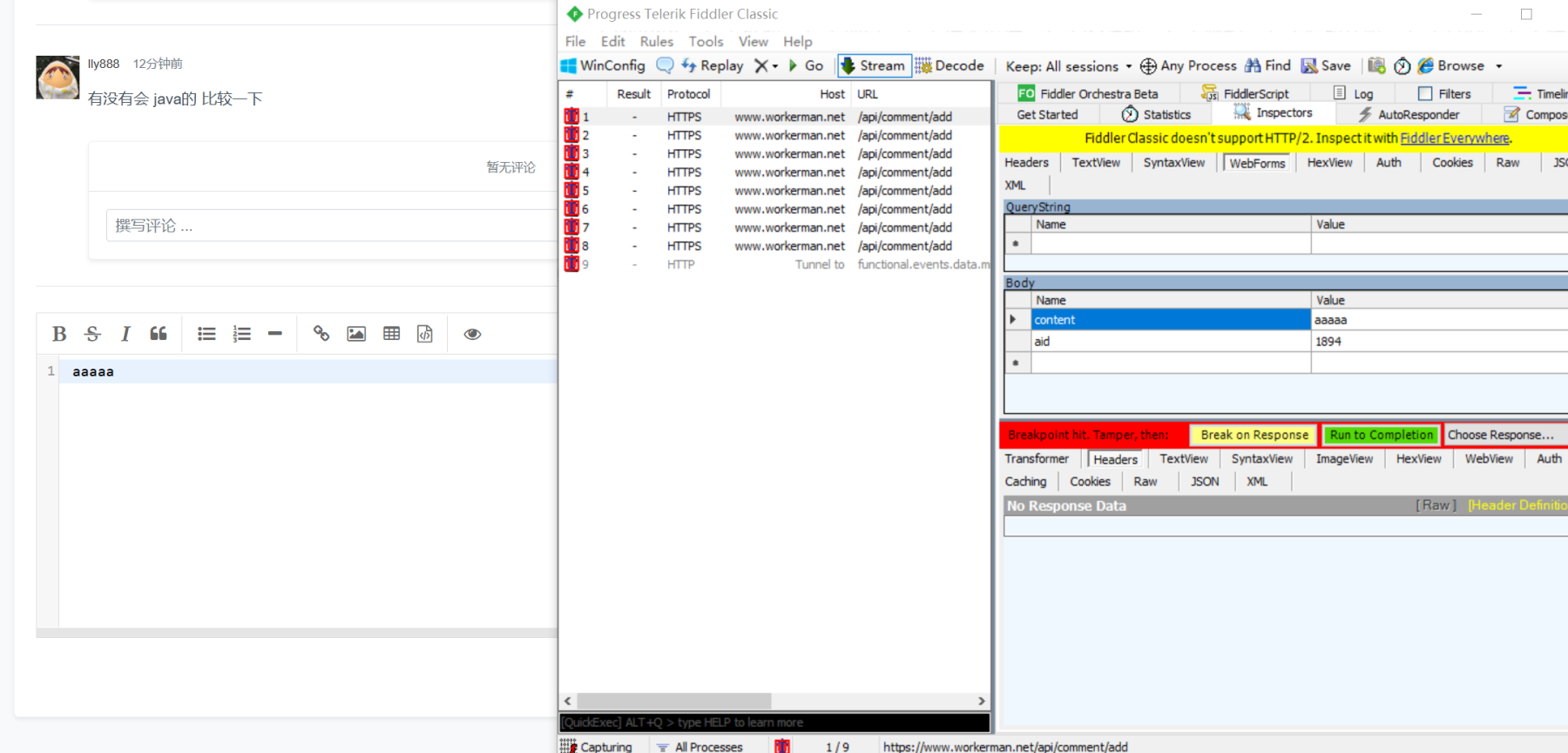Toggle Capturing in the status bar
Screen dimensions: 1568x753
pos(597,747)
